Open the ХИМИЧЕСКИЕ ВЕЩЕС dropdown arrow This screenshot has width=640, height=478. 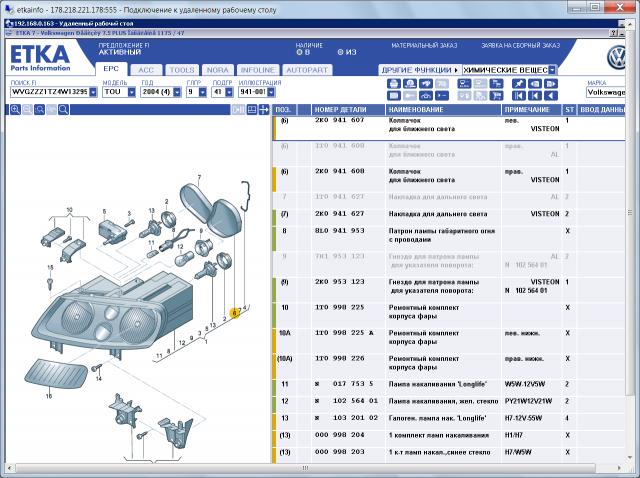pos(552,70)
